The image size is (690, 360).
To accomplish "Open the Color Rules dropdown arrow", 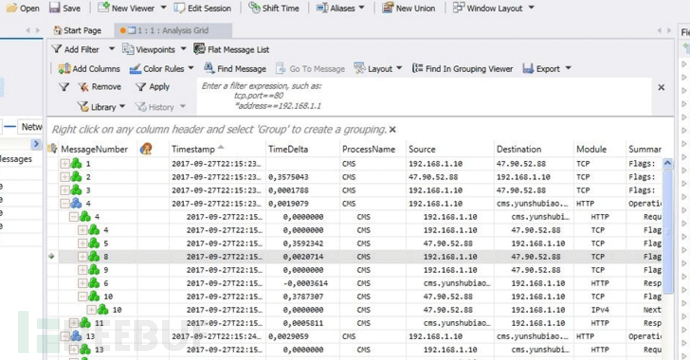I will coord(191,68).
